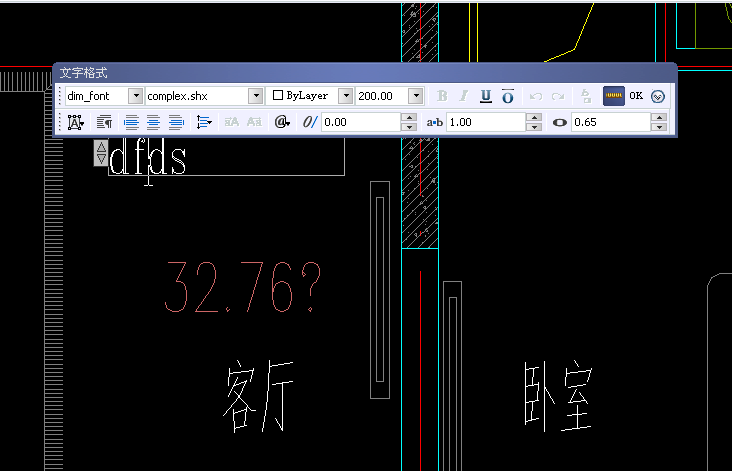Viewport: 732px width, 471px height.
Task: Click the width factor oval icon
Action: [x=559, y=122]
